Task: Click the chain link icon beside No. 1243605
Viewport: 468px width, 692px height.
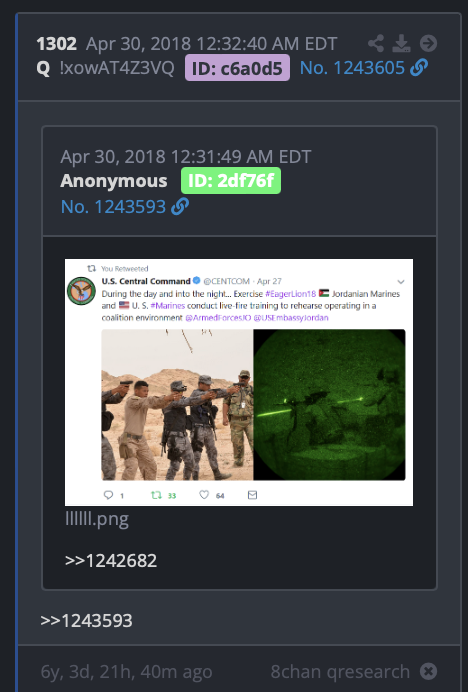Action: [419, 68]
